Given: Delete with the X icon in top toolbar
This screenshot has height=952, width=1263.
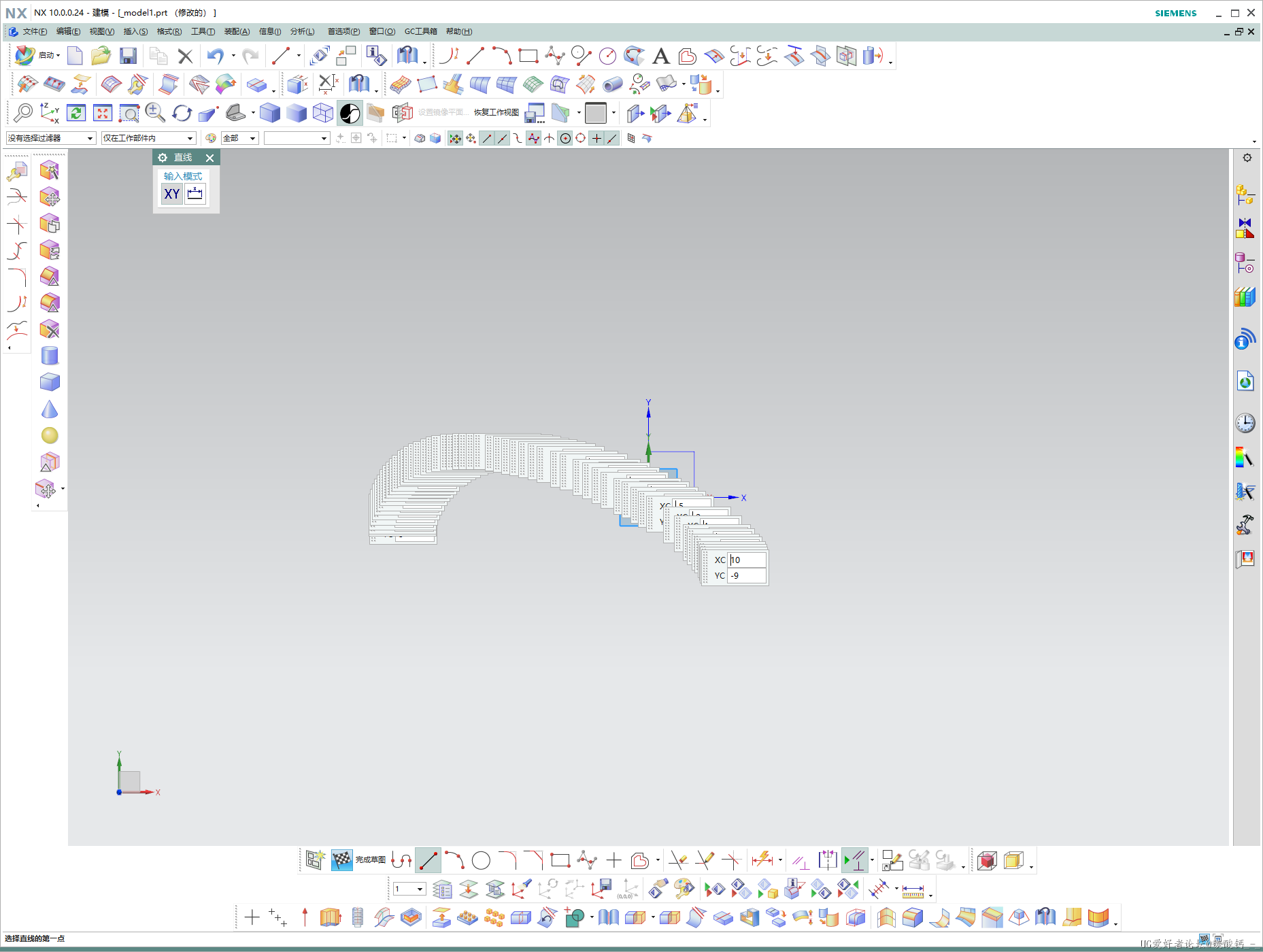Looking at the screenshot, I should tap(185, 56).
